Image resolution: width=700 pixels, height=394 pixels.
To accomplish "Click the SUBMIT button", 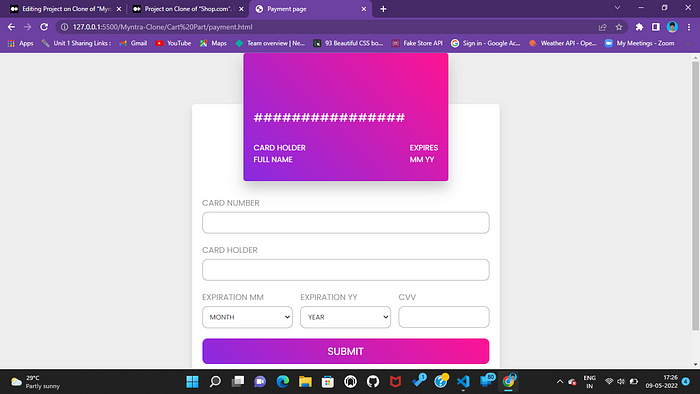I will coord(346,351).
